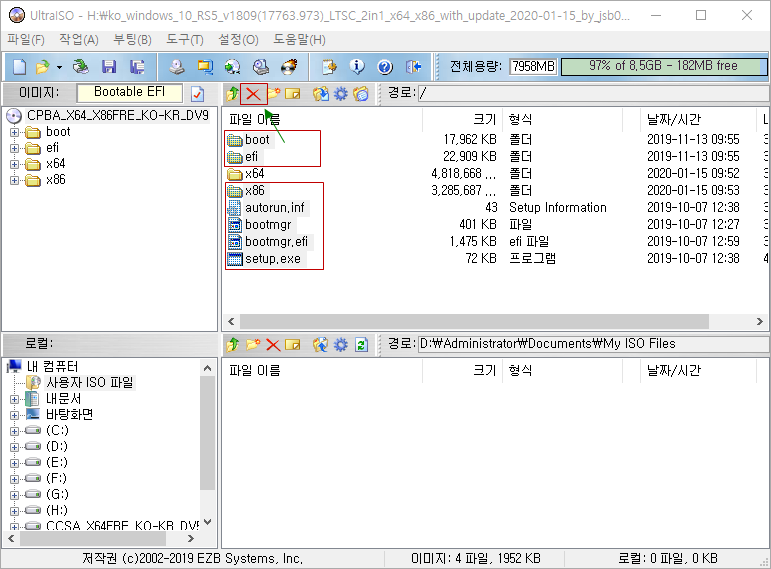
Task: Create new folder in the image pane
Action: [274, 93]
